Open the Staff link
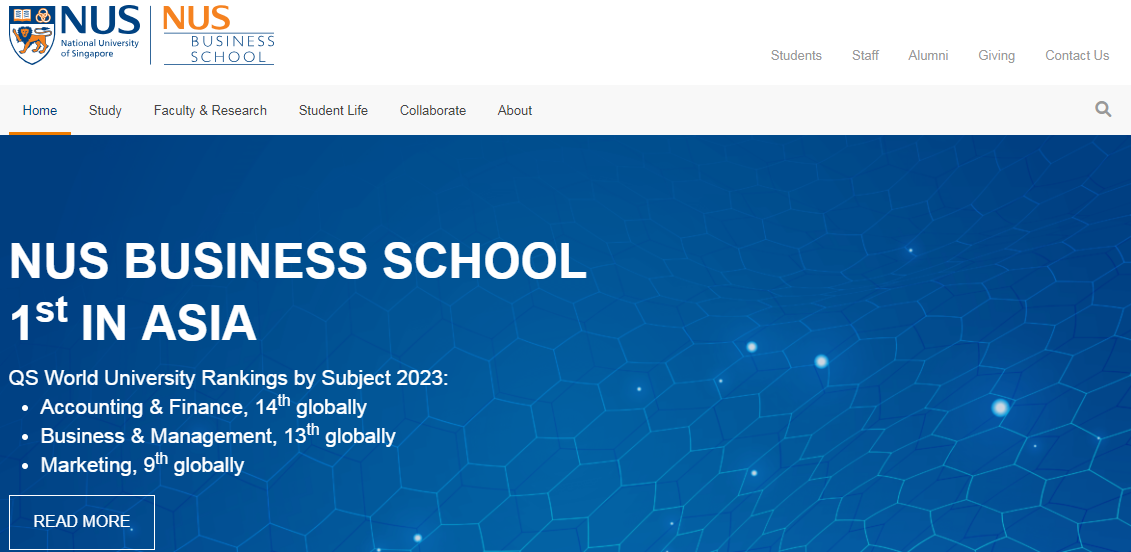This screenshot has height=552, width=1131. click(865, 56)
